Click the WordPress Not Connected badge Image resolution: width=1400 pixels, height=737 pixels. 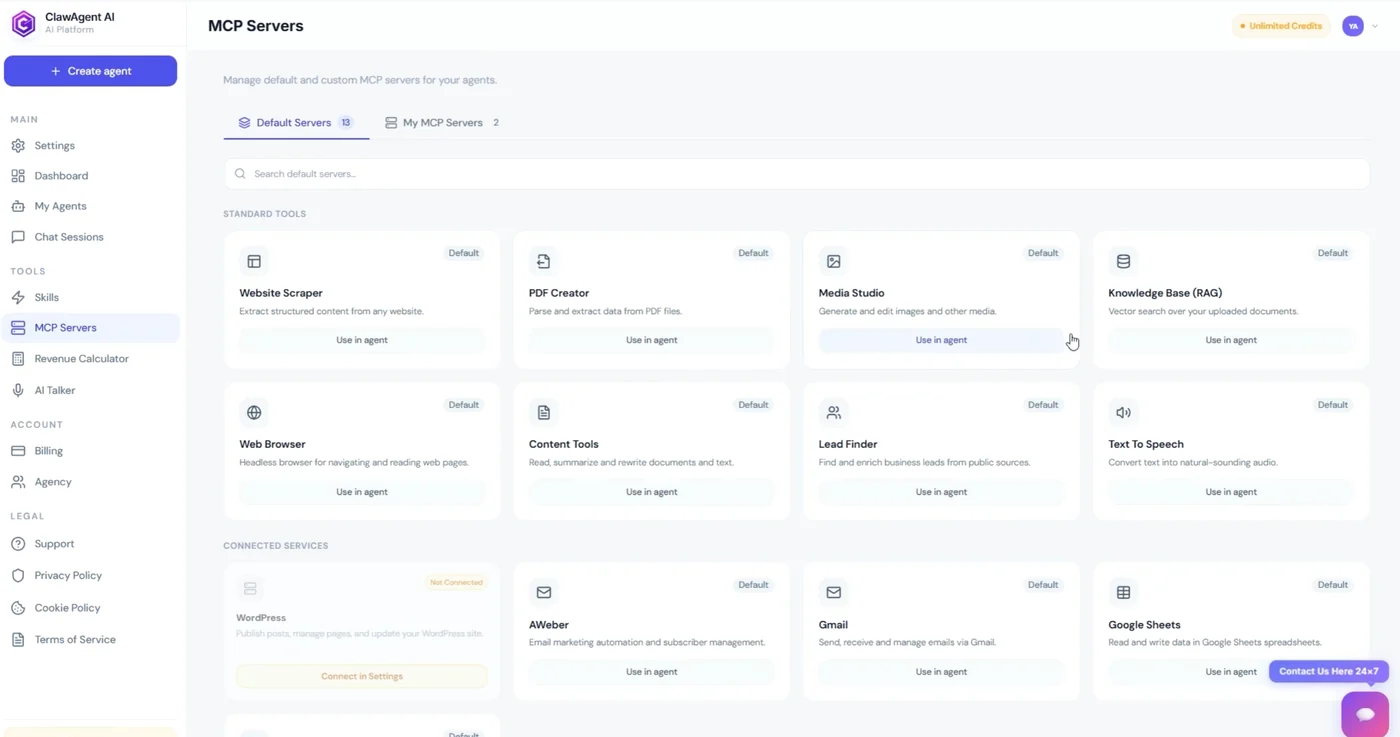(456, 582)
